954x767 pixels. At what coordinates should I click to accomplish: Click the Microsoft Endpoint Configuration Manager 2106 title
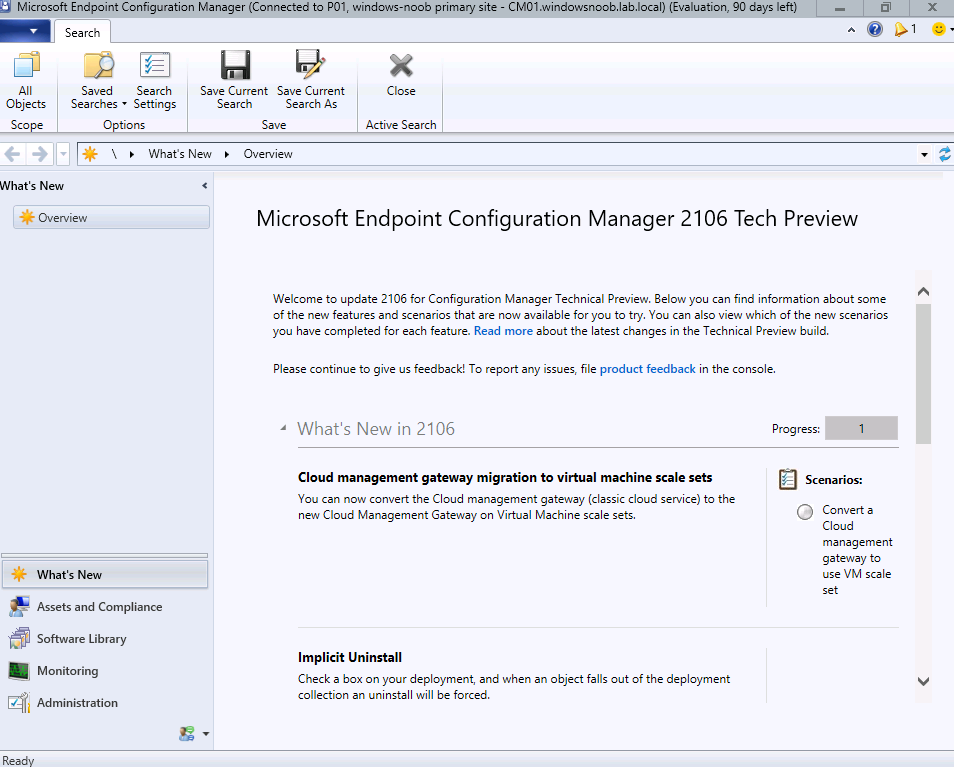click(x=557, y=218)
